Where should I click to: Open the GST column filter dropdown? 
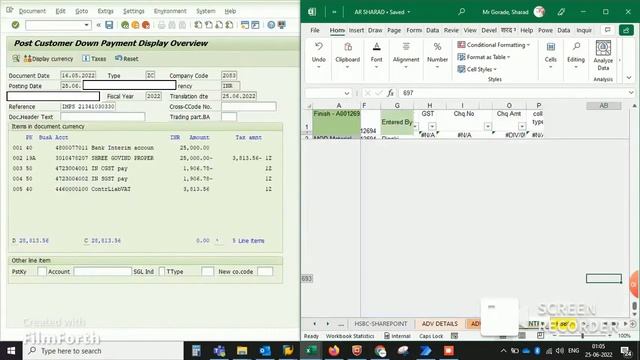point(432,127)
